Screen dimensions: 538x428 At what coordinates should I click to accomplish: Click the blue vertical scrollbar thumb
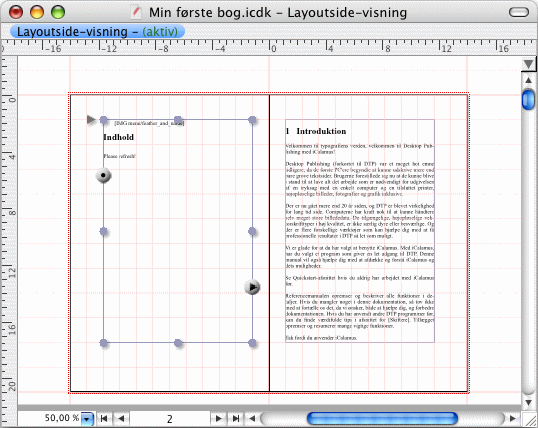click(x=528, y=100)
